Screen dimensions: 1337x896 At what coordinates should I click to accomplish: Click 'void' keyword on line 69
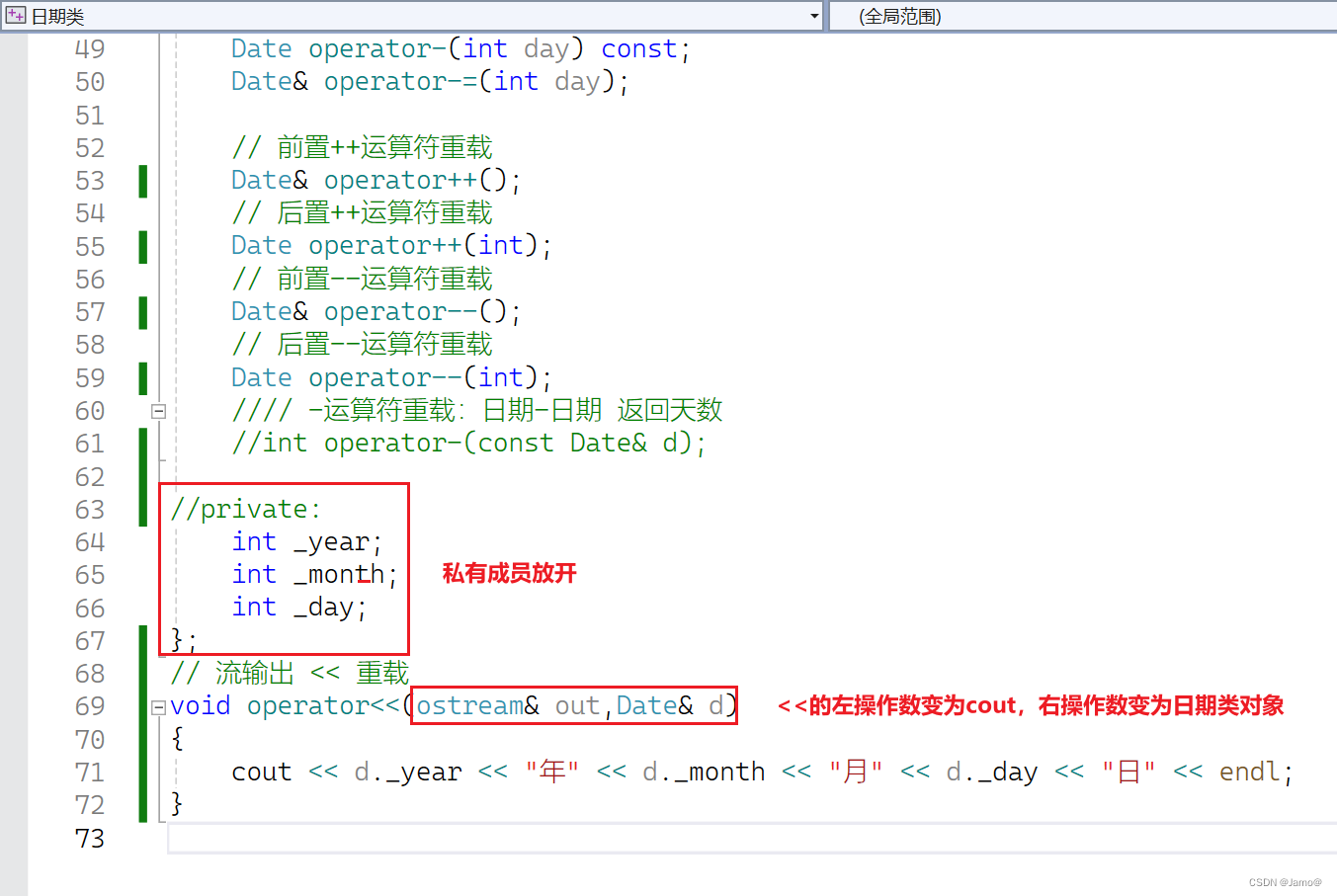click(200, 706)
